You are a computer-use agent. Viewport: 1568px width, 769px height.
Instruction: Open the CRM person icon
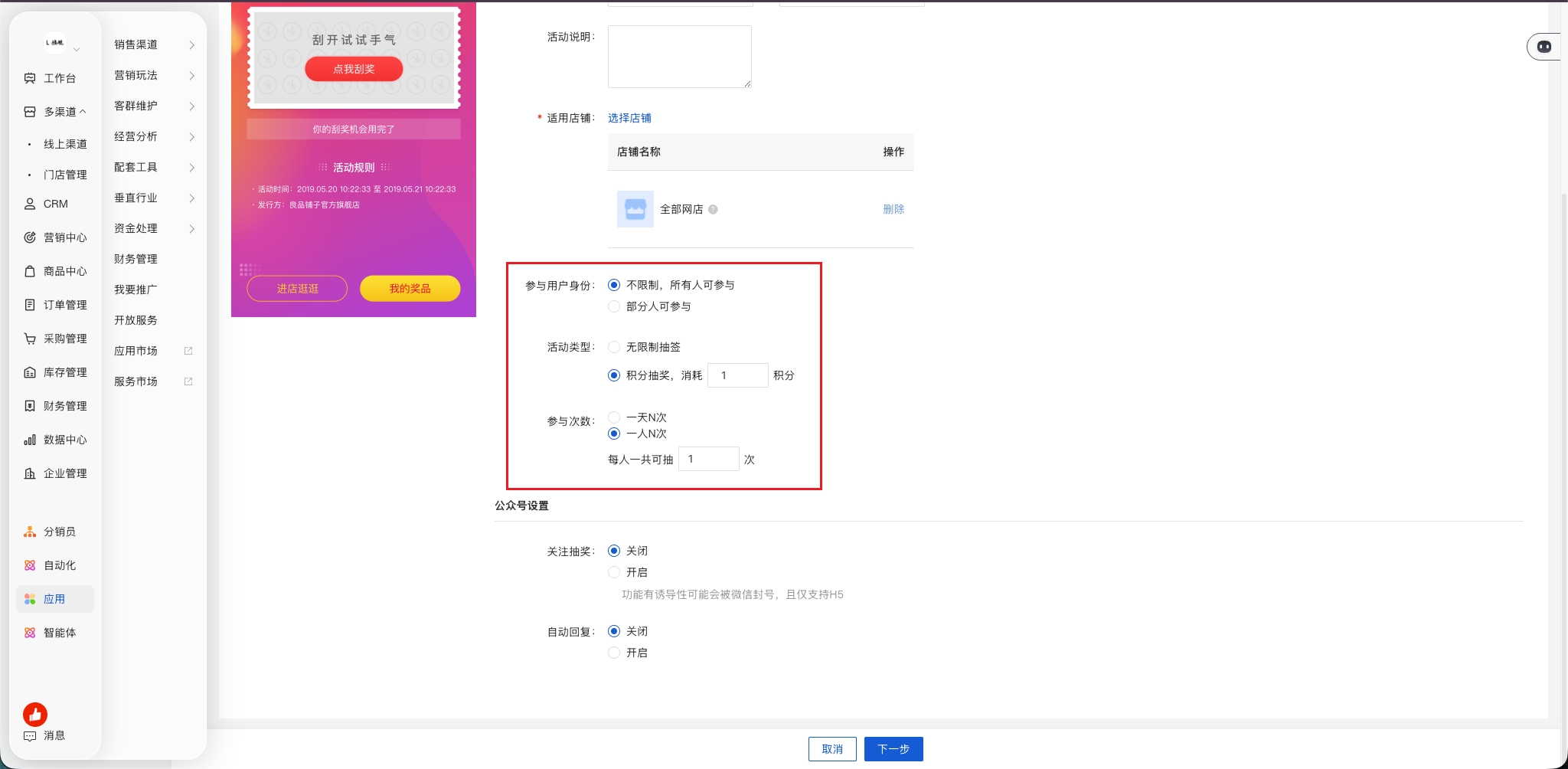pyautogui.click(x=30, y=204)
